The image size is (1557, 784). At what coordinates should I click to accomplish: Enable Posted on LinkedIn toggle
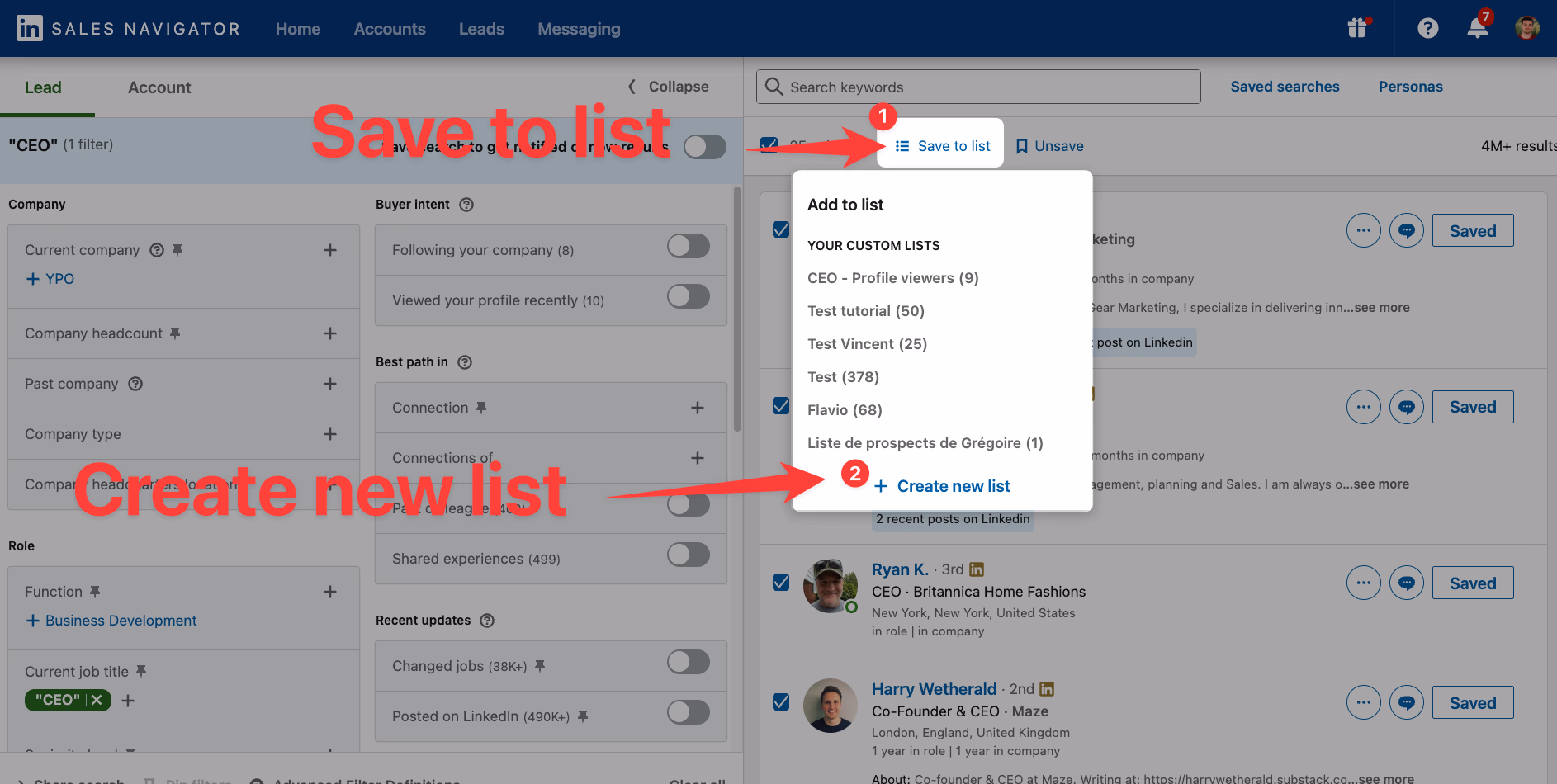689,712
